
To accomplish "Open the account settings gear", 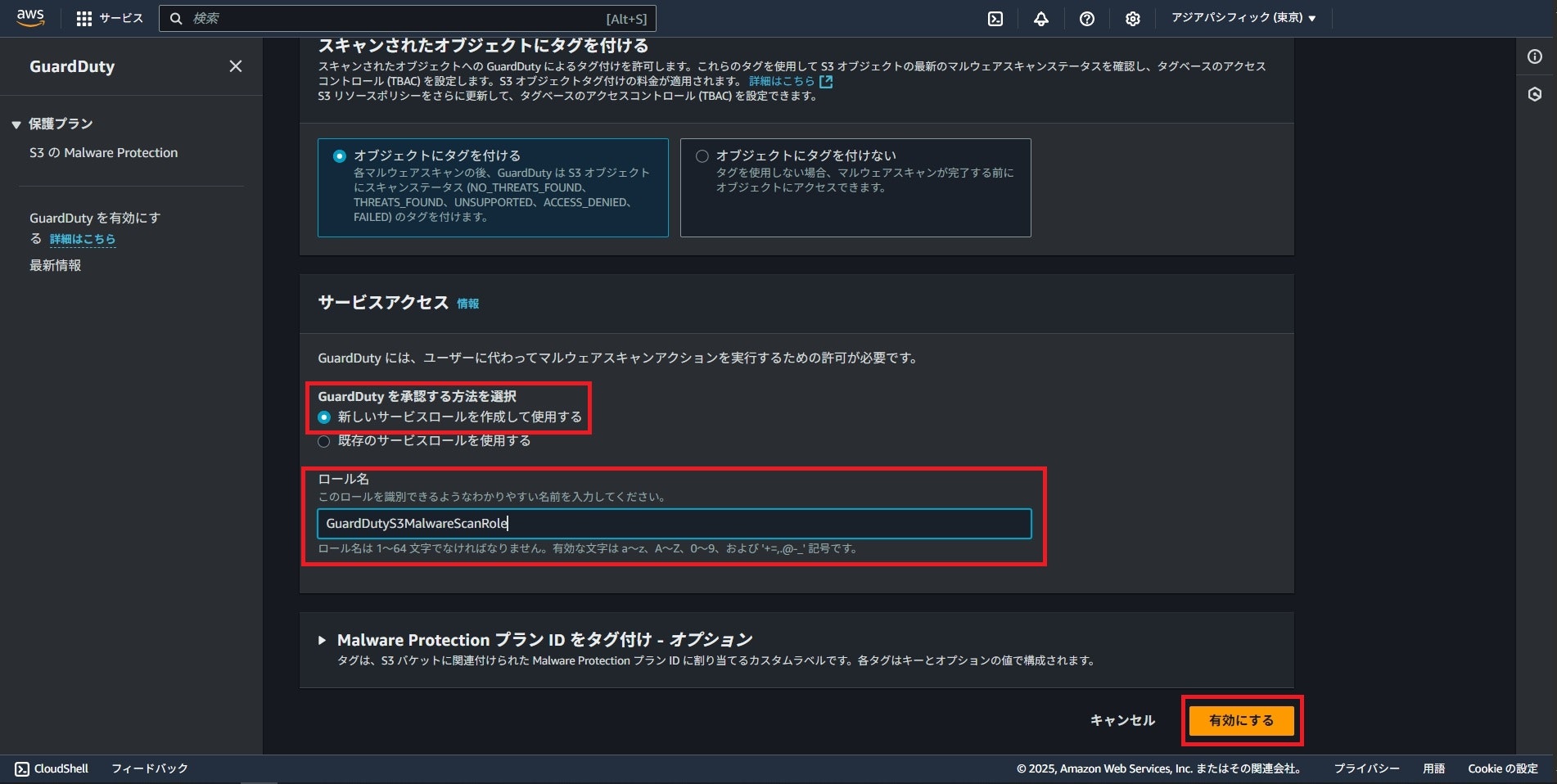I will click(1132, 18).
